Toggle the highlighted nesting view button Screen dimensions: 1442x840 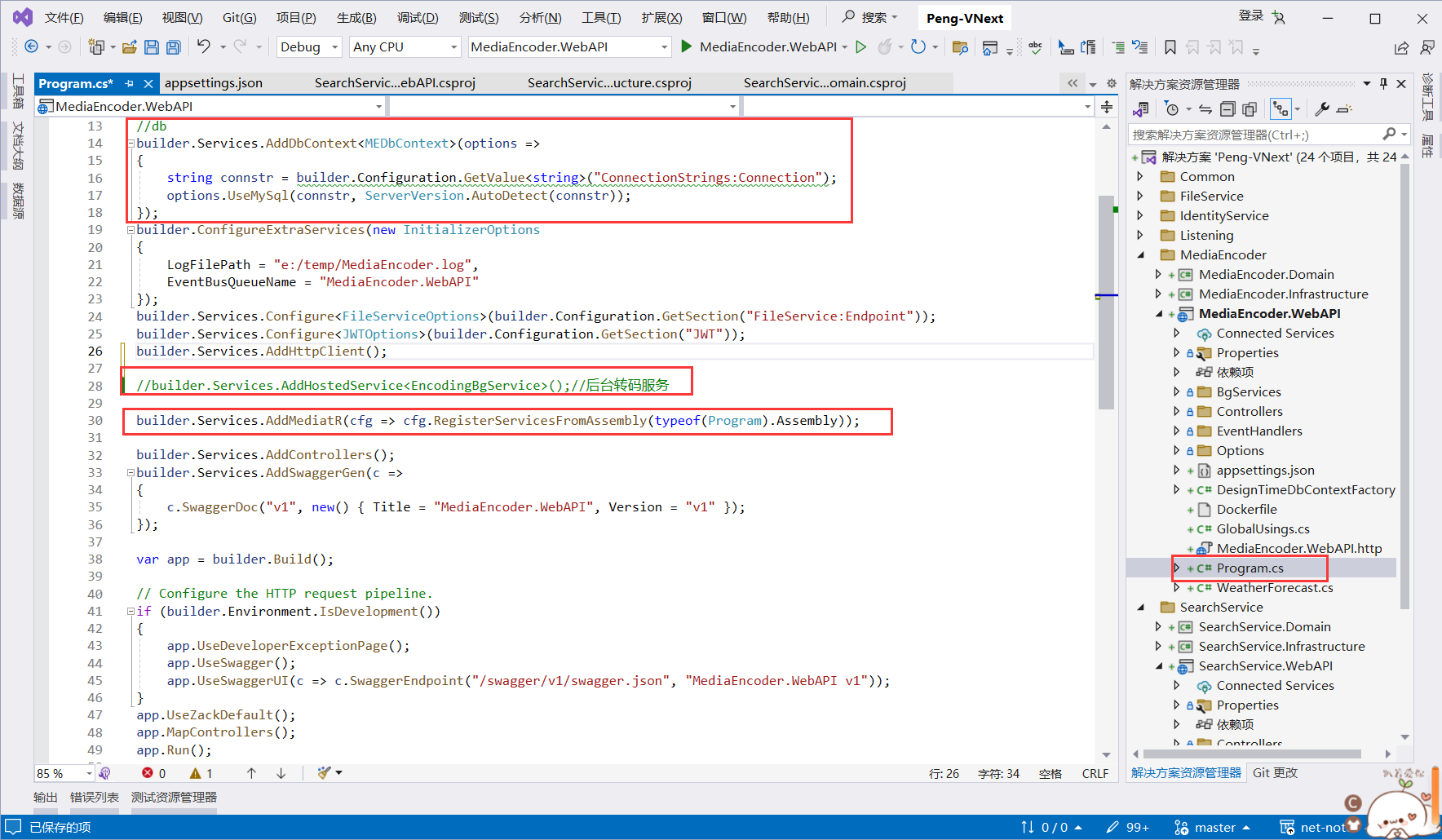tap(1281, 108)
